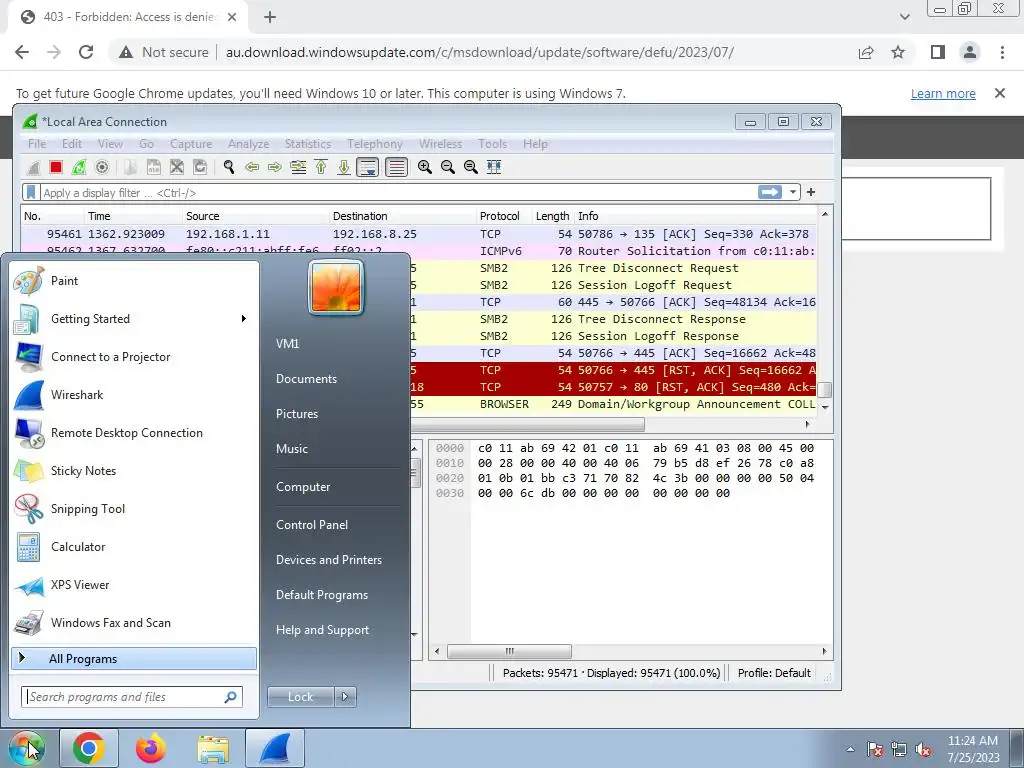Toggle packet list colorization
This screenshot has height=768, width=1024.
coord(396,167)
